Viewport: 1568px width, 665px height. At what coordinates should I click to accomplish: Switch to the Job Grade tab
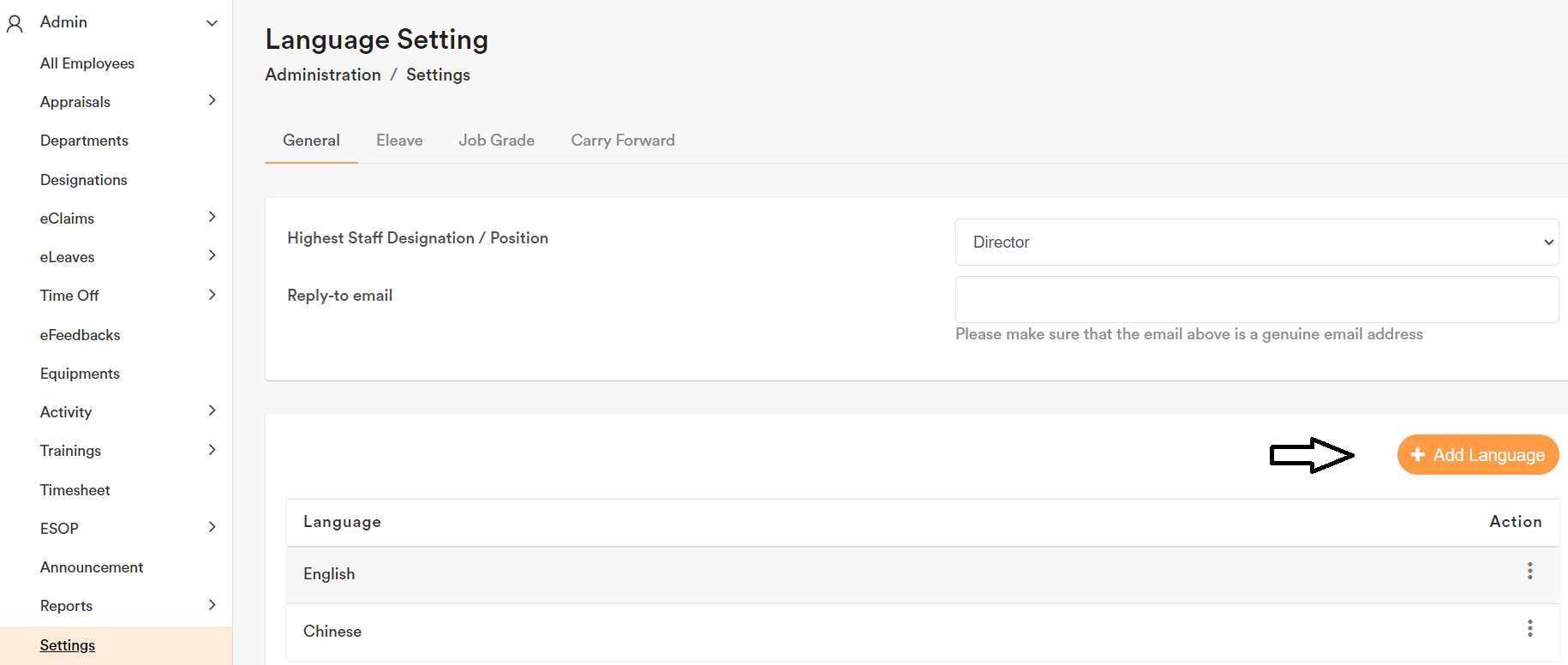tap(496, 141)
